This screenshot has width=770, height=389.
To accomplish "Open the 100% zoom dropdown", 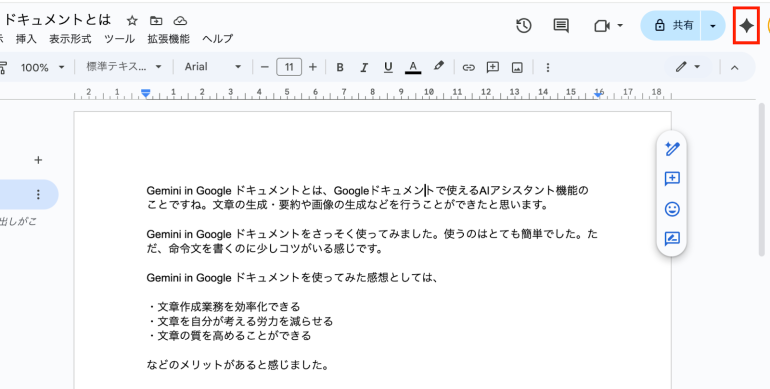I will tap(42, 67).
